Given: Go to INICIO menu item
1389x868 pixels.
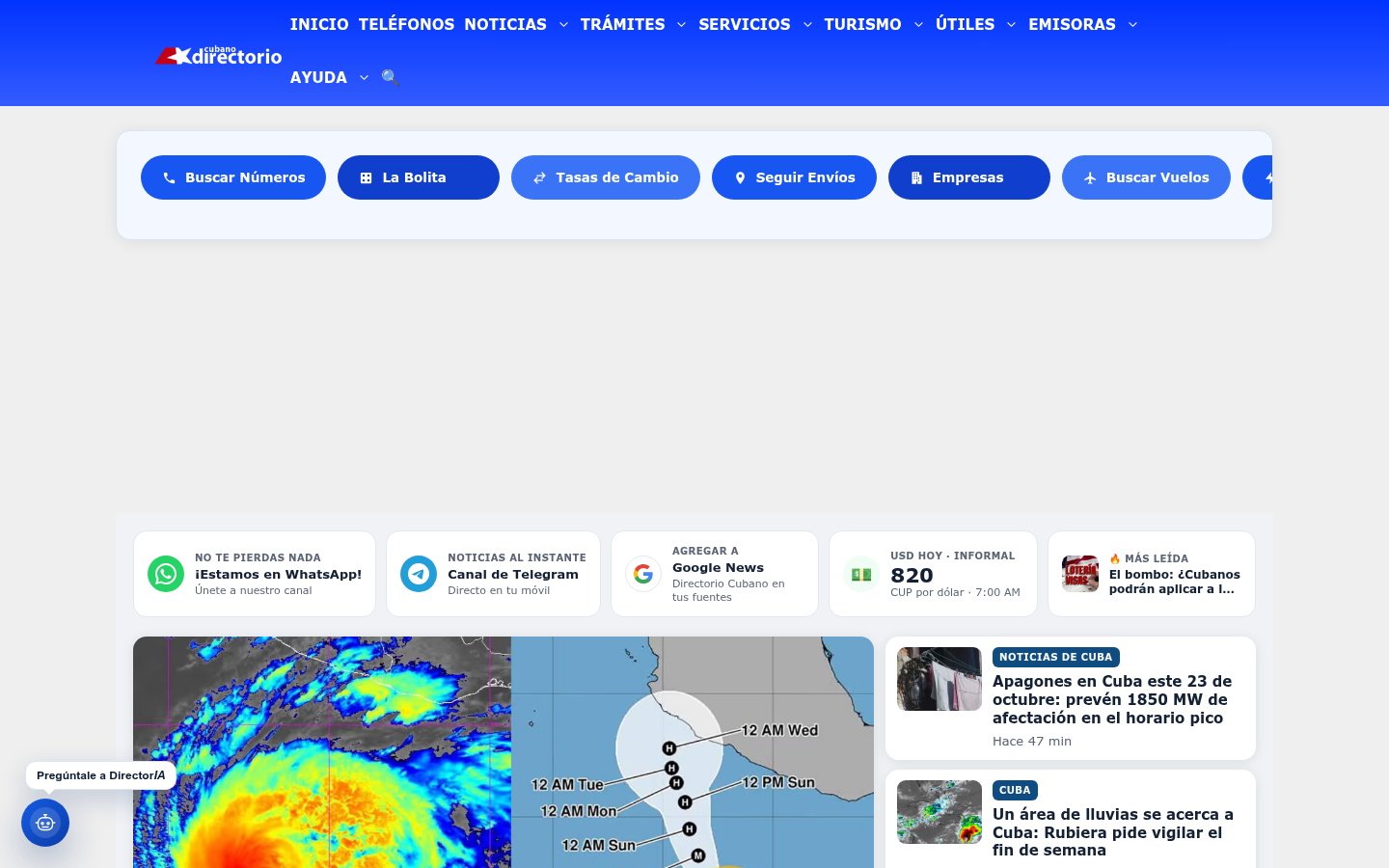Looking at the screenshot, I should pos(319,24).
